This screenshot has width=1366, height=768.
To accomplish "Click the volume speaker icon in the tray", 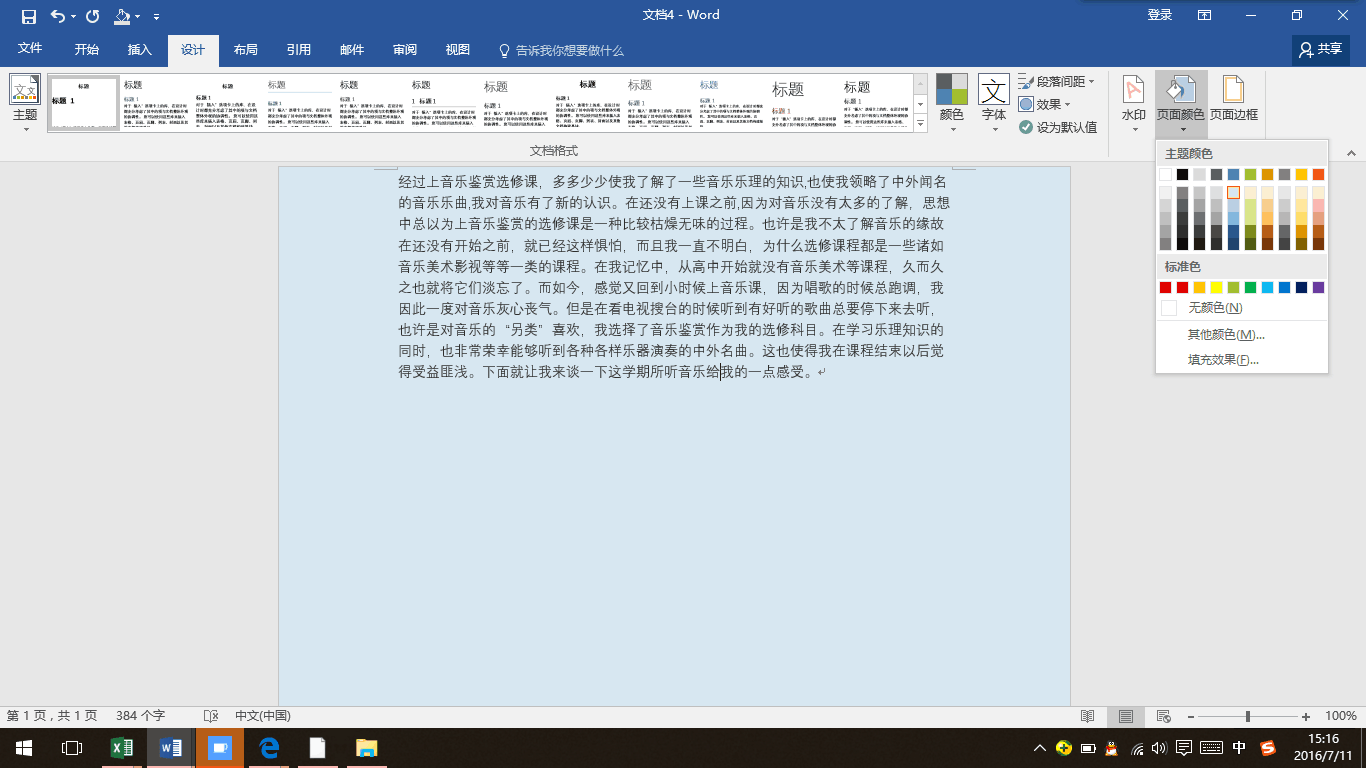I will tap(1160, 748).
